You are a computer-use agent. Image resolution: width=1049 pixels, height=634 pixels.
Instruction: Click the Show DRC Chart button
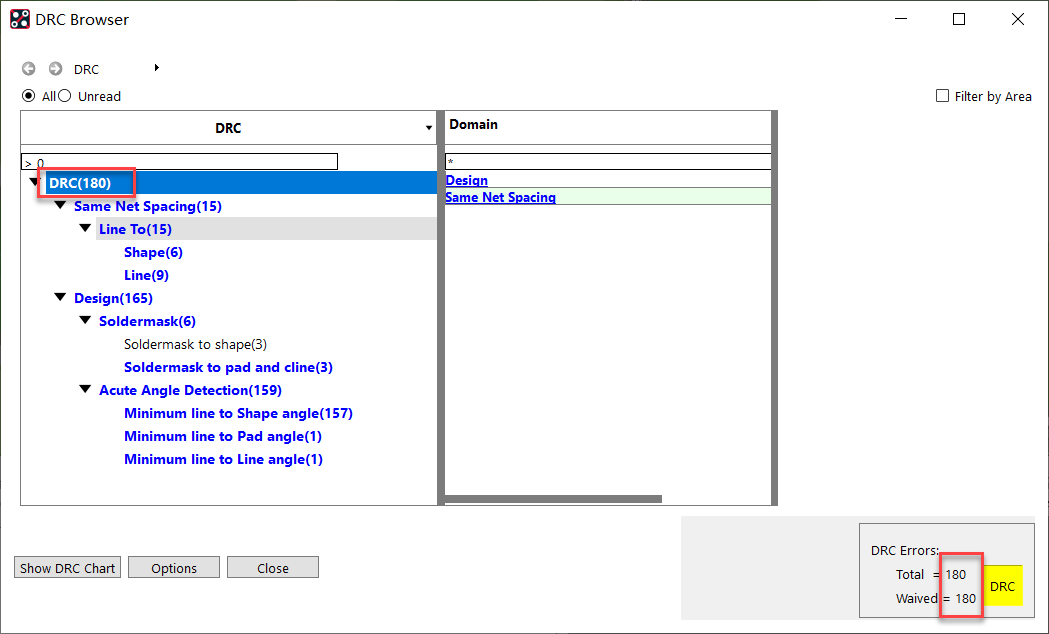coord(68,568)
